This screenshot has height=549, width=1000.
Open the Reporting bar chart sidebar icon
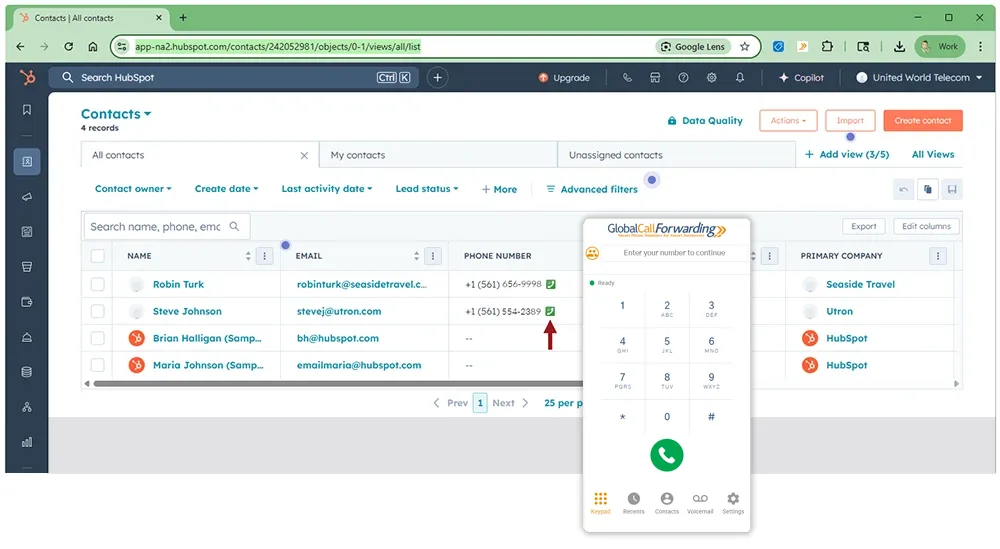[27, 442]
